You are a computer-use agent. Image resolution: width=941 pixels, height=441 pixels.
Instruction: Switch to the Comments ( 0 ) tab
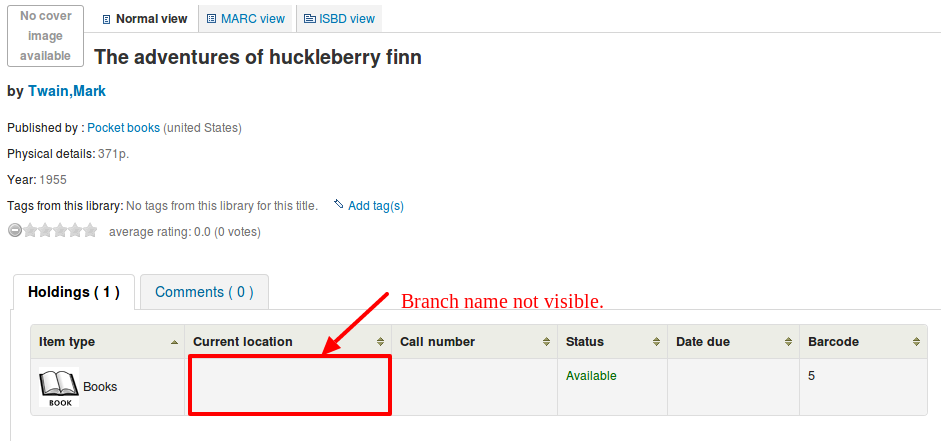click(x=204, y=292)
